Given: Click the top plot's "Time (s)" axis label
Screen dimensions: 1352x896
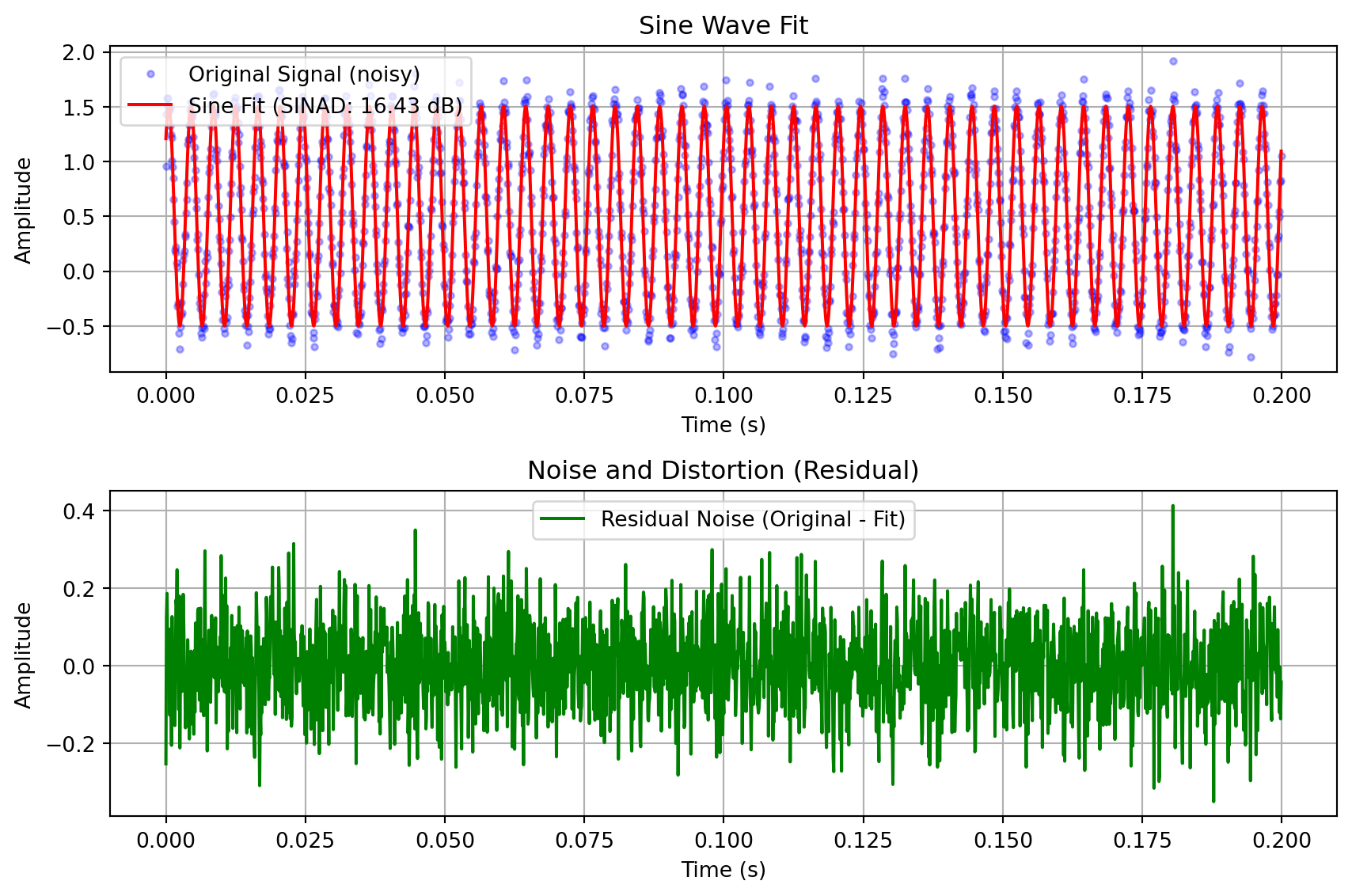Looking at the screenshot, I should pos(723,425).
